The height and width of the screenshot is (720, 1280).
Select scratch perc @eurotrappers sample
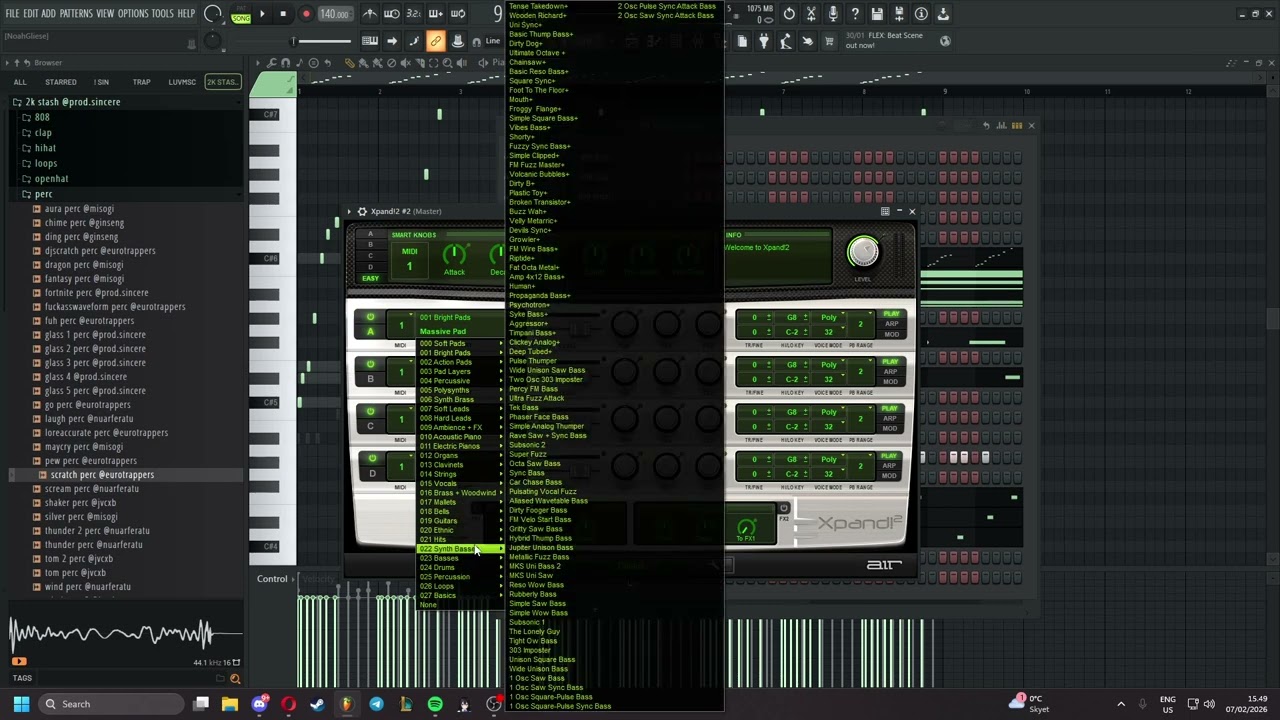[x=102, y=475]
